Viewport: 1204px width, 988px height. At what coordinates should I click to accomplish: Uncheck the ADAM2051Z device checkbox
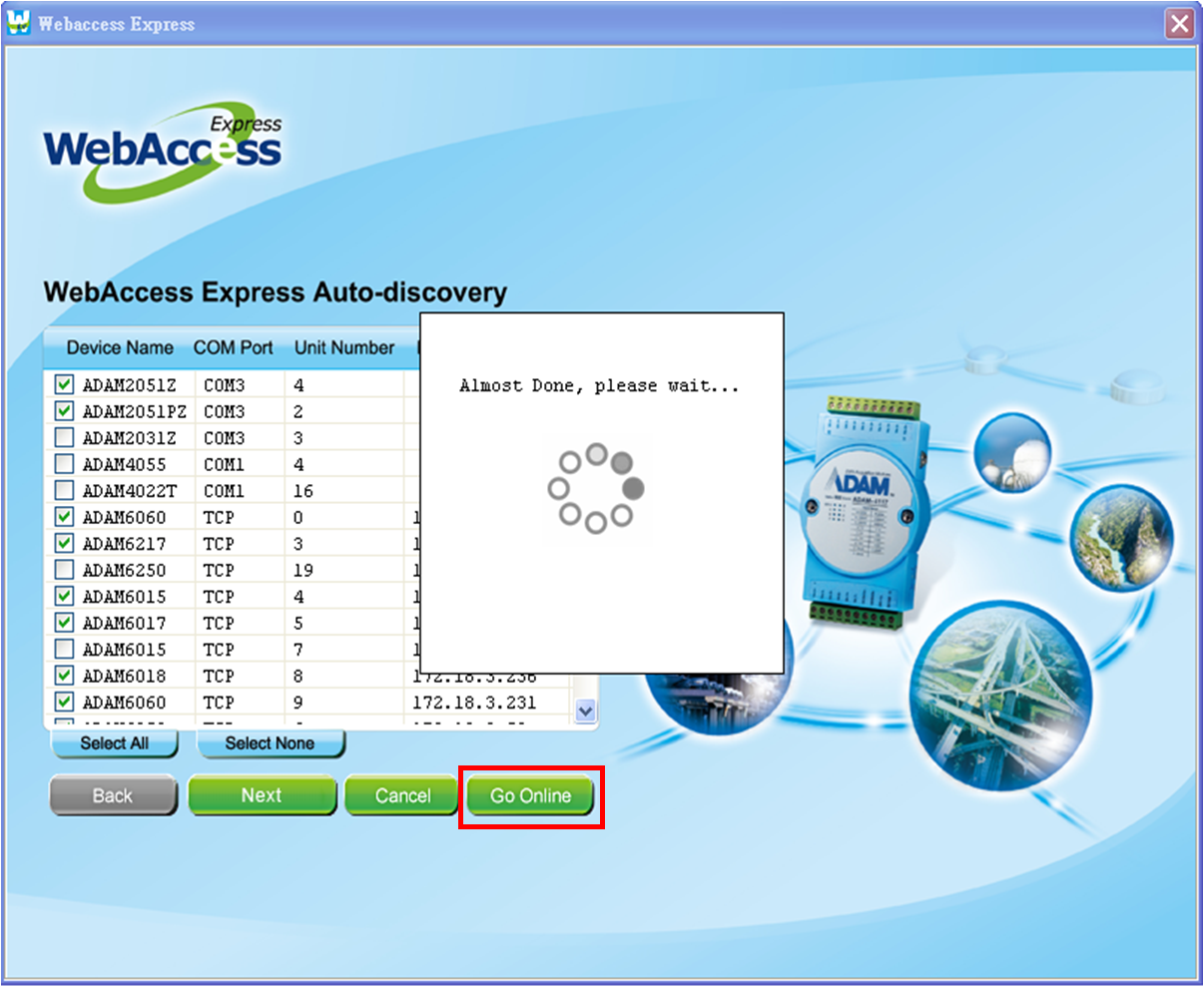pyautogui.click(x=64, y=384)
